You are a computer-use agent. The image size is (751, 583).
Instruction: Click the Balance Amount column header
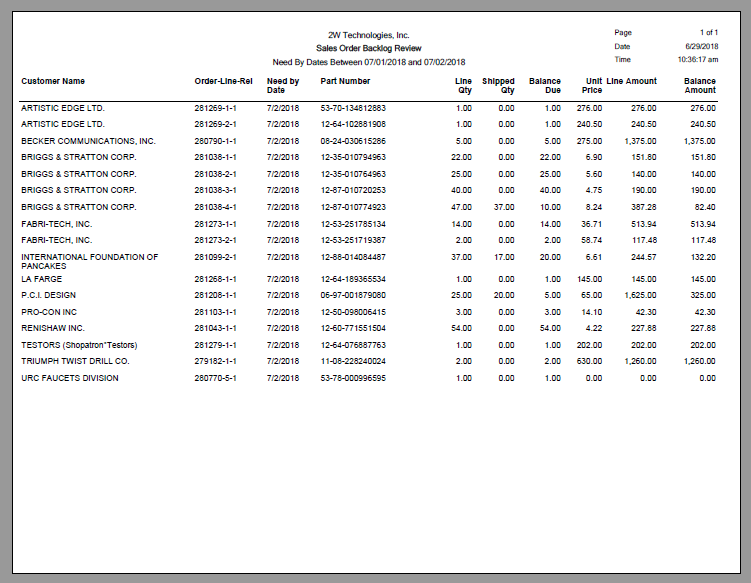click(x=700, y=86)
